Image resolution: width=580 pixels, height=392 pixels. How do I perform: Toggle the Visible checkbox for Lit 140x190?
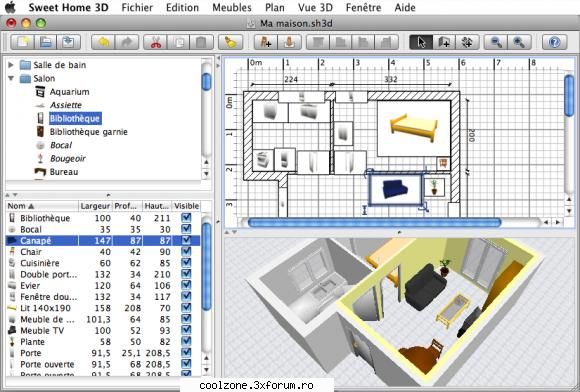click(186, 308)
